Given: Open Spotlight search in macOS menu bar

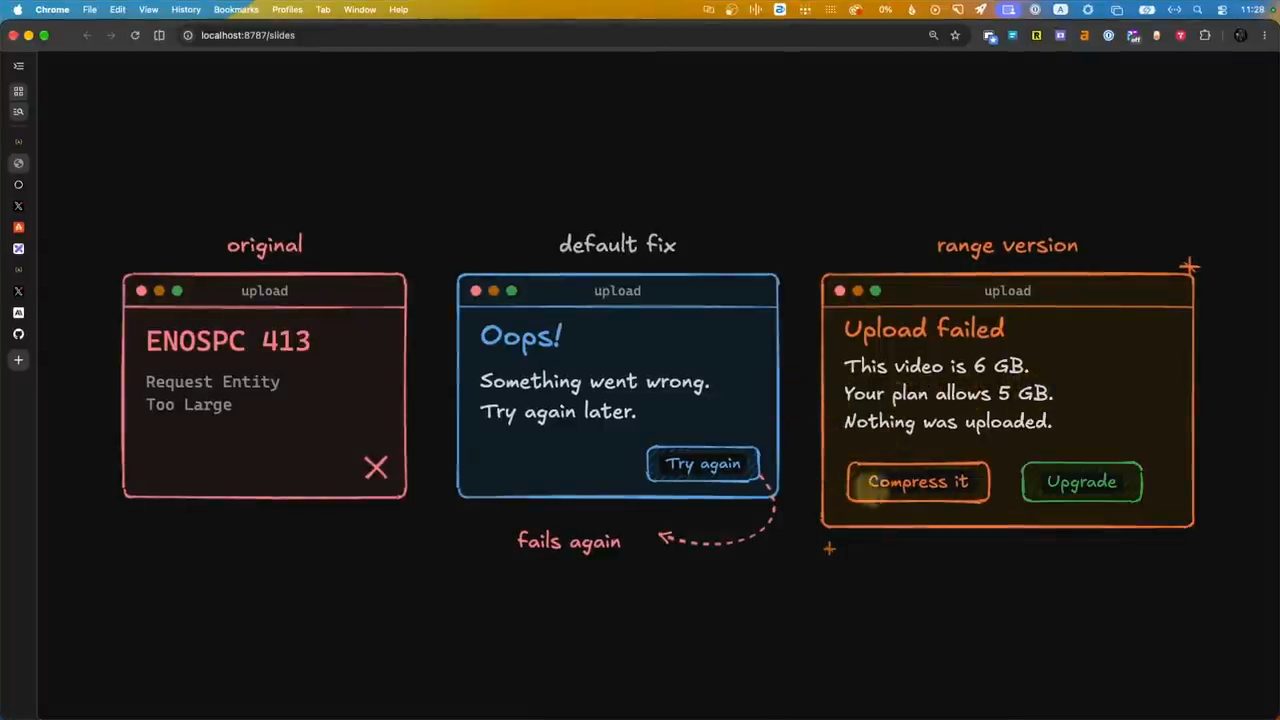Looking at the screenshot, I should 1198,9.
